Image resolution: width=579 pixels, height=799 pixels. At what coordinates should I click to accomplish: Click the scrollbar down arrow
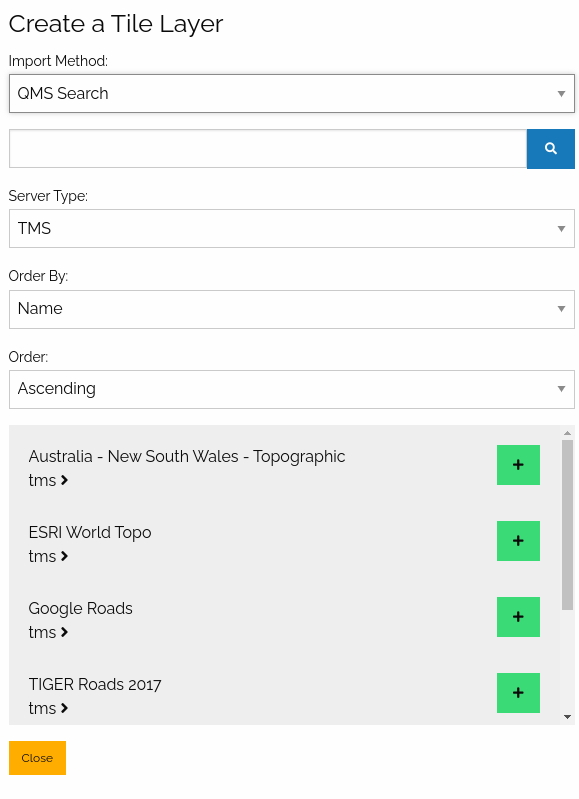[x=567, y=717]
